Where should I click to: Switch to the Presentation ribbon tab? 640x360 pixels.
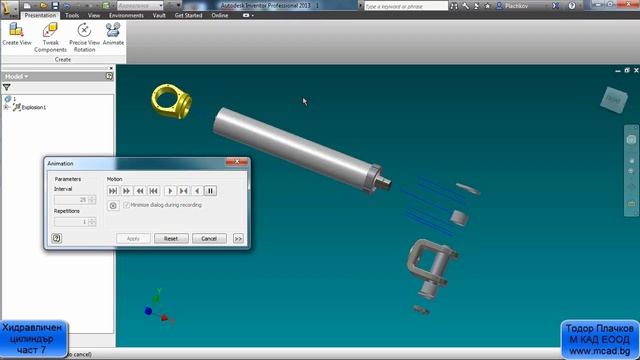click(x=40, y=15)
